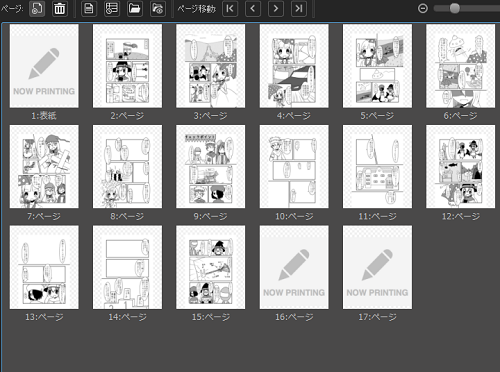Select page 15 thumbnail
Viewport: 500px width, 372px height.
211,267
